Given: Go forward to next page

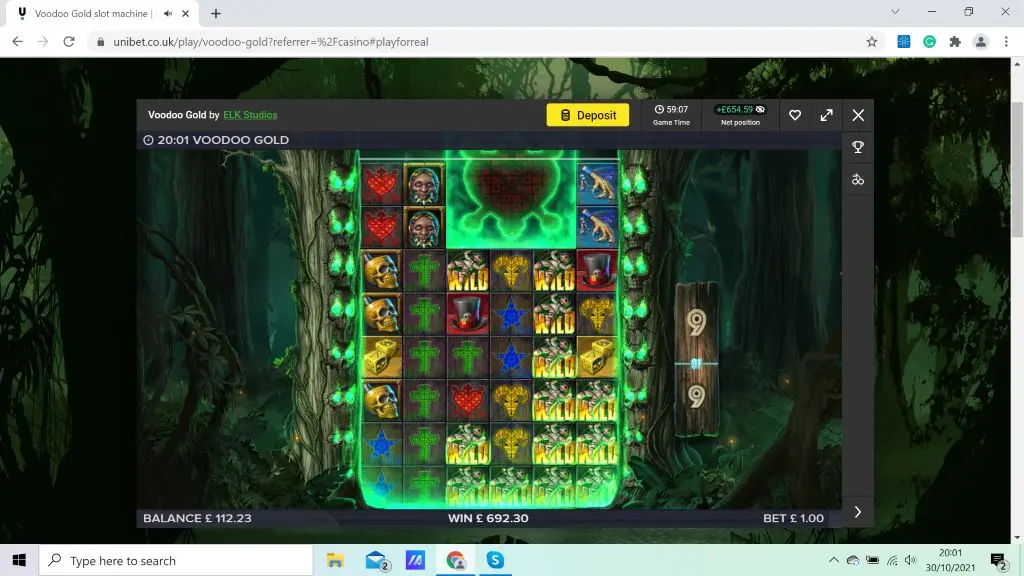Looking at the screenshot, I should point(43,42).
